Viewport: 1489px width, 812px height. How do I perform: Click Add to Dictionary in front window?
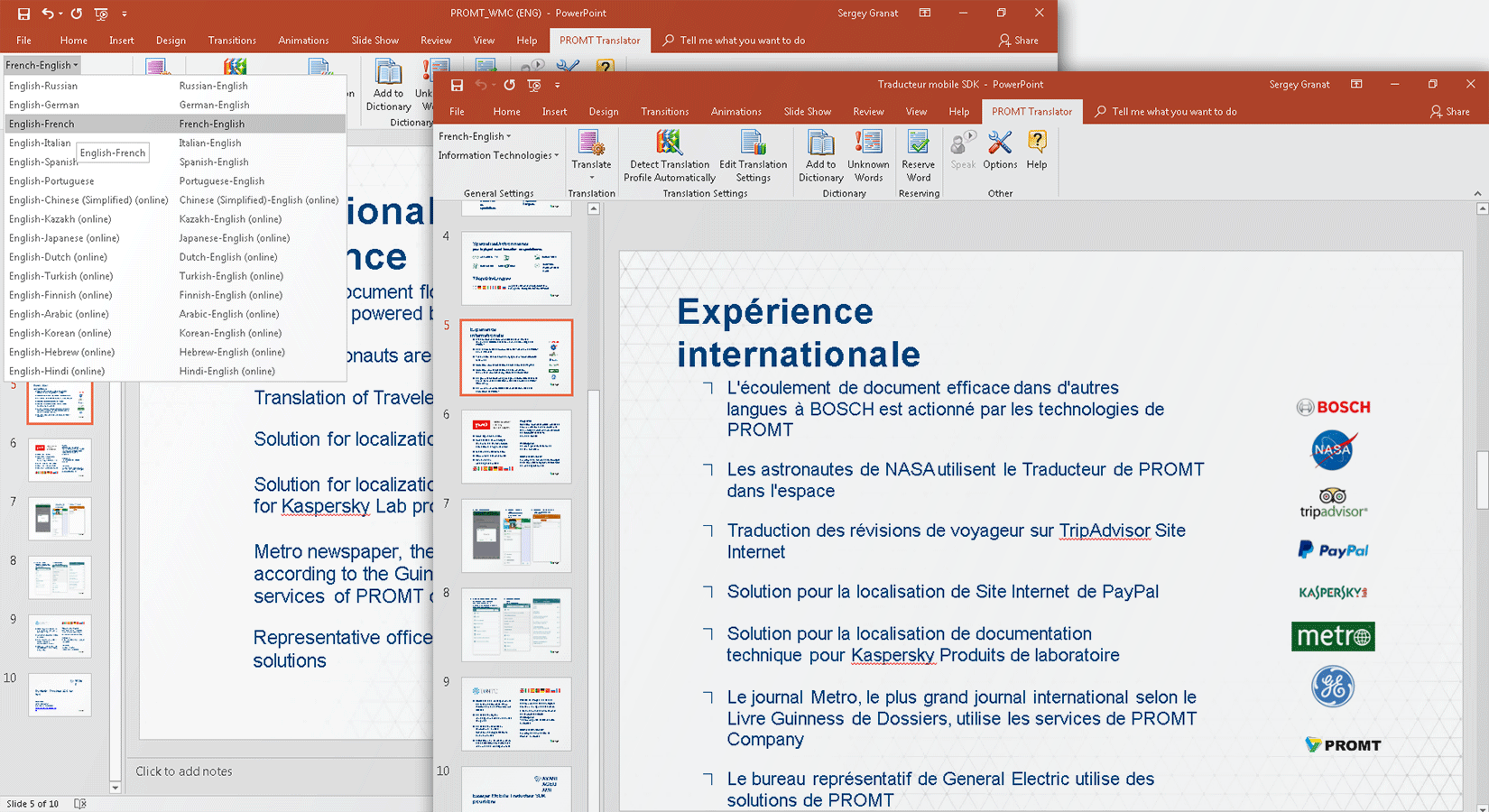[x=820, y=156]
